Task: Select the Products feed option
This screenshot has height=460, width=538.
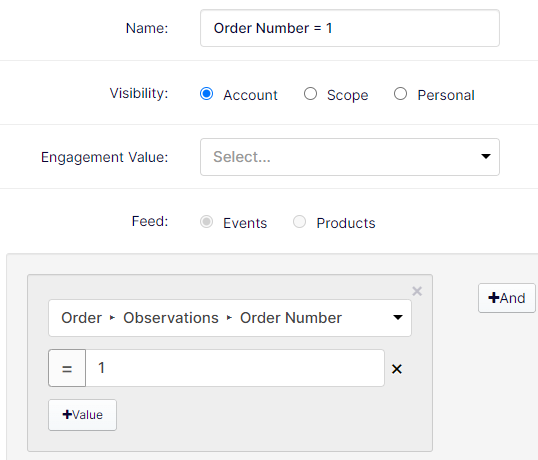Action: 299,222
